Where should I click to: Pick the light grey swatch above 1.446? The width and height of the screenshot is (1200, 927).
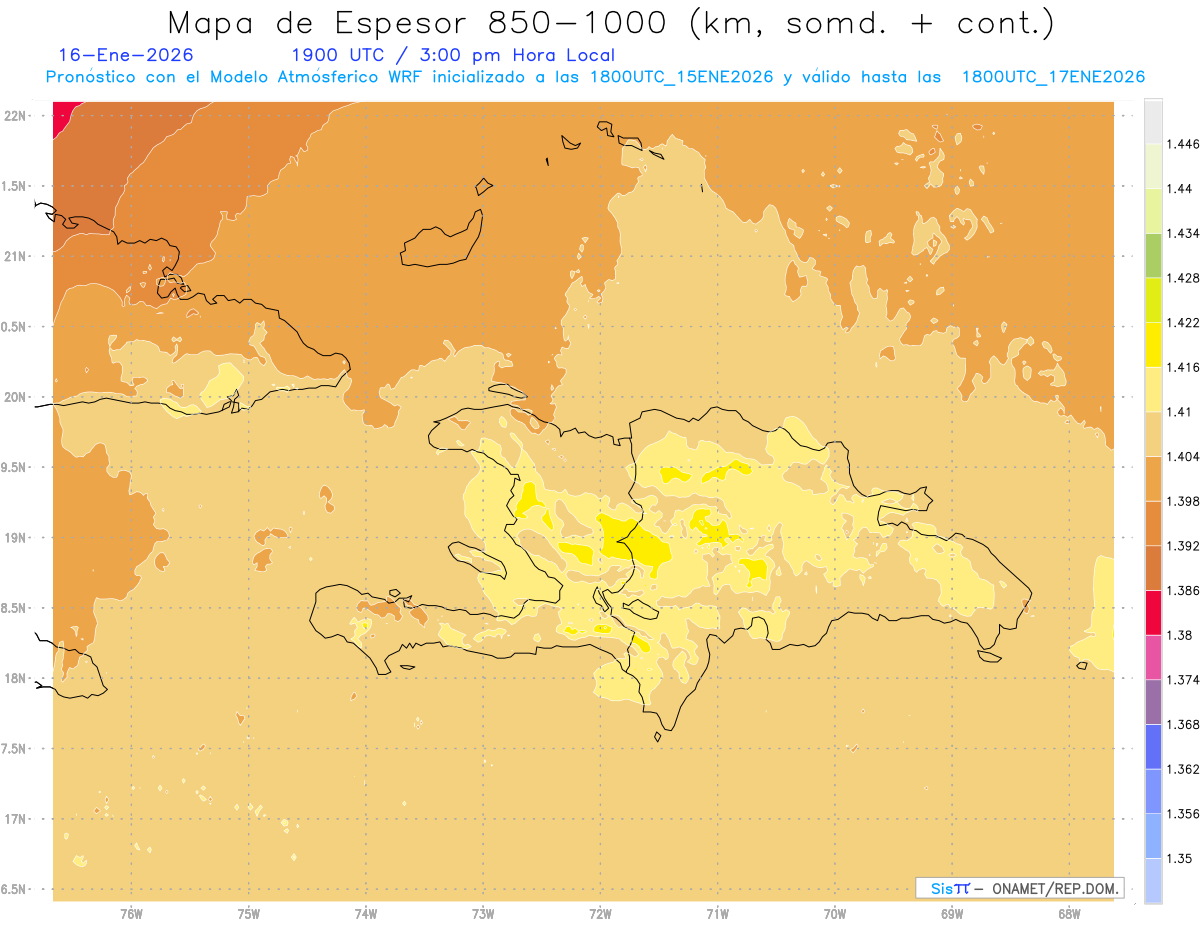coord(1153,121)
